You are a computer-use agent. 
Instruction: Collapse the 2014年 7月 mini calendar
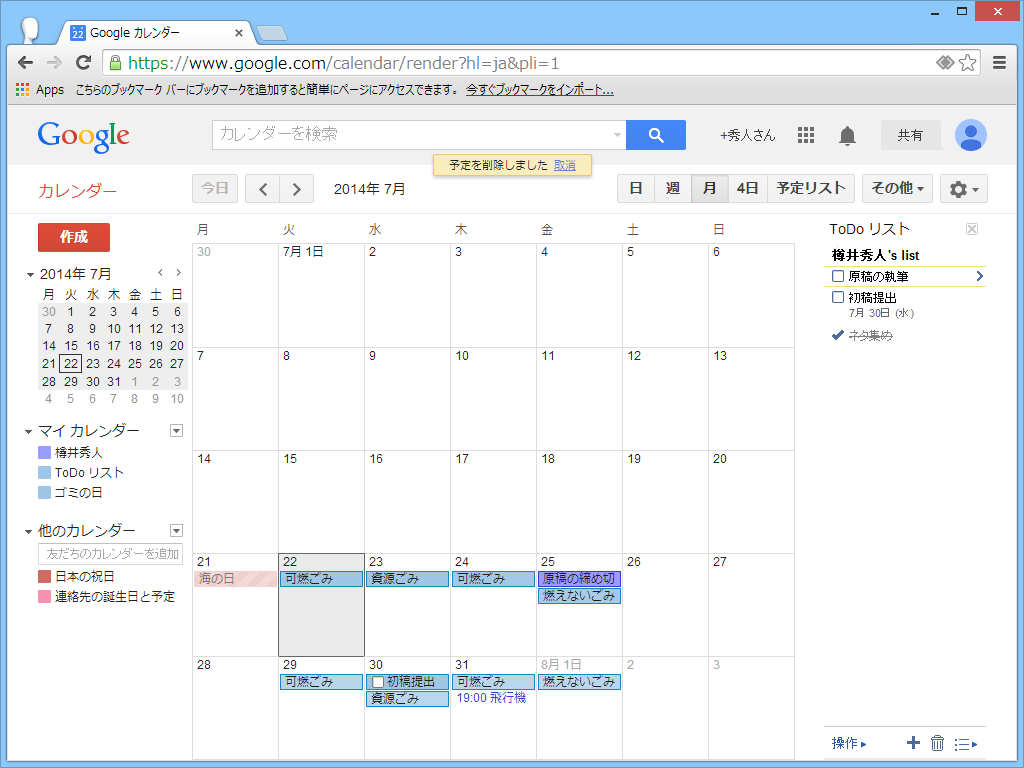29,275
